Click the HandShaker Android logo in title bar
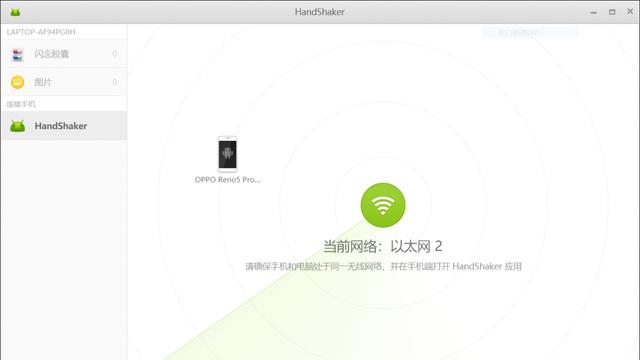The height and width of the screenshot is (360, 640). pyautogui.click(x=16, y=12)
